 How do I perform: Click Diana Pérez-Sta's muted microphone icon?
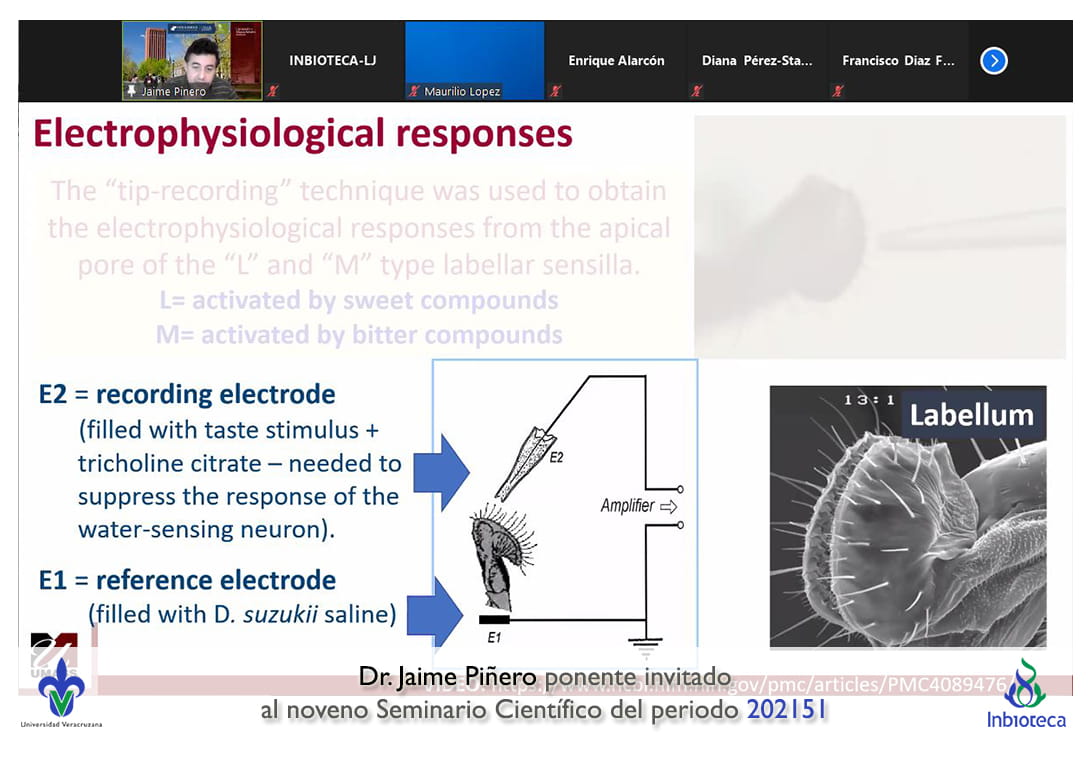click(x=697, y=91)
